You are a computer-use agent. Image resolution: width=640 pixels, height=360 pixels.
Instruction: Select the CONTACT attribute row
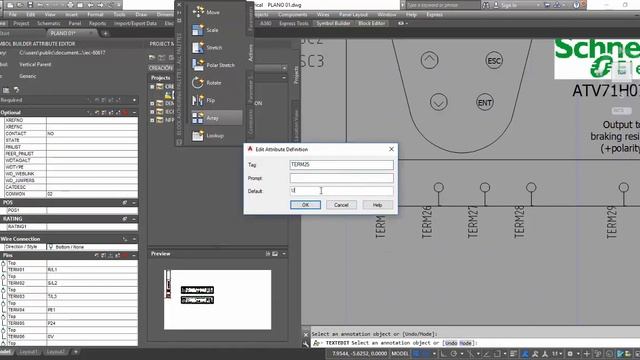pos(71,133)
